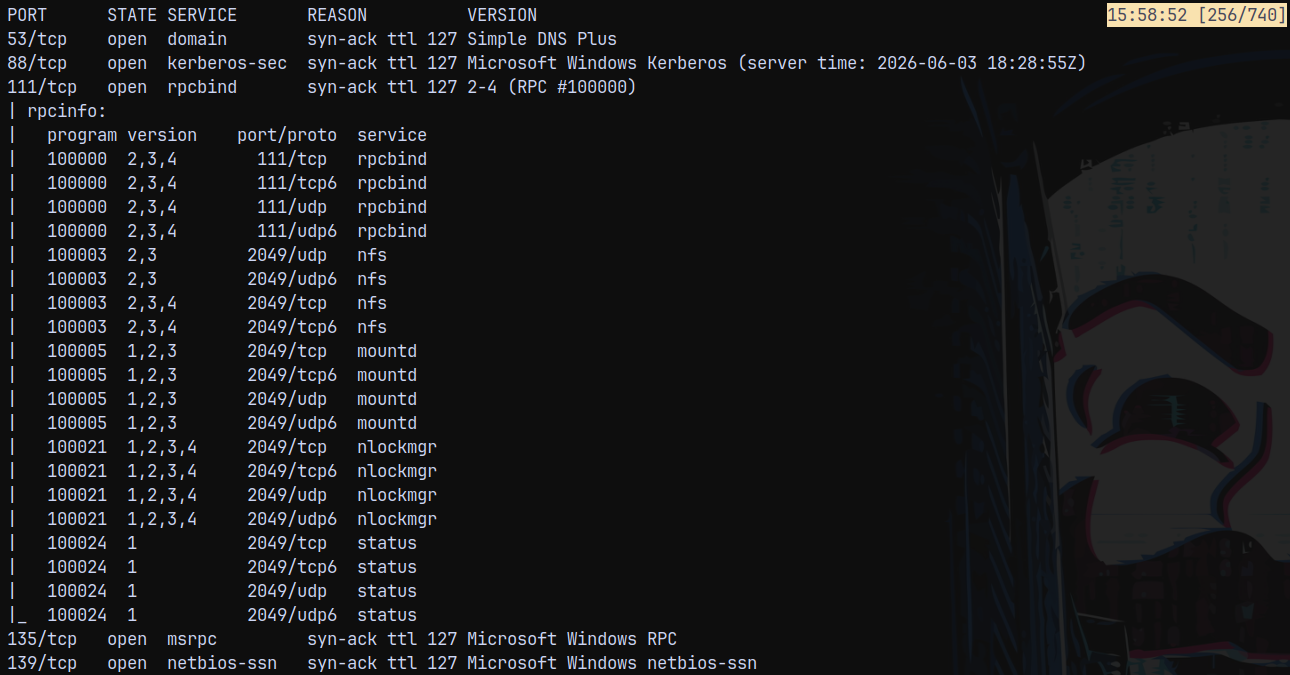Select the Microsoft Windows Kerberos version text
Image resolution: width=1290 pixels, height=675 pixels.
(x=597, y=63)
